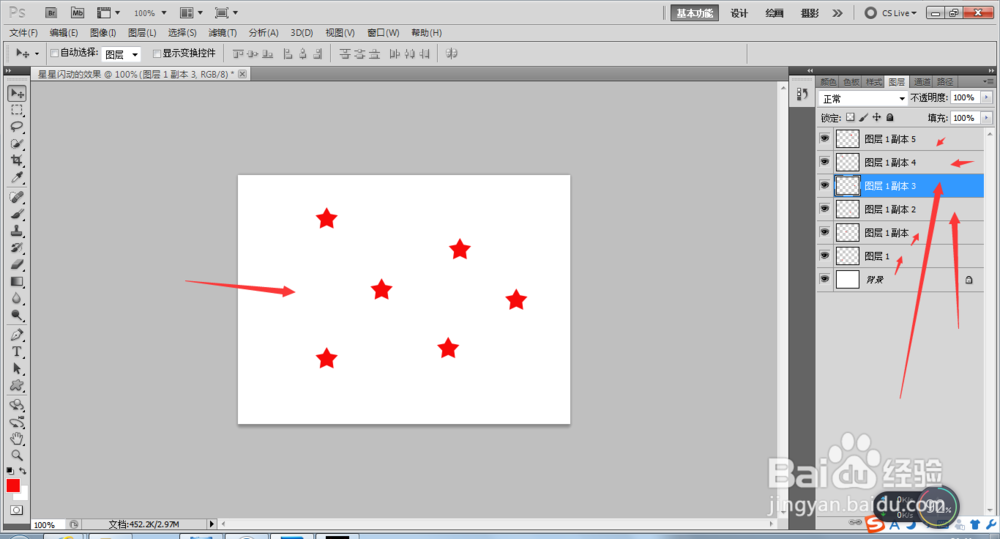Enable the Auto-Select checkbox

54,53
